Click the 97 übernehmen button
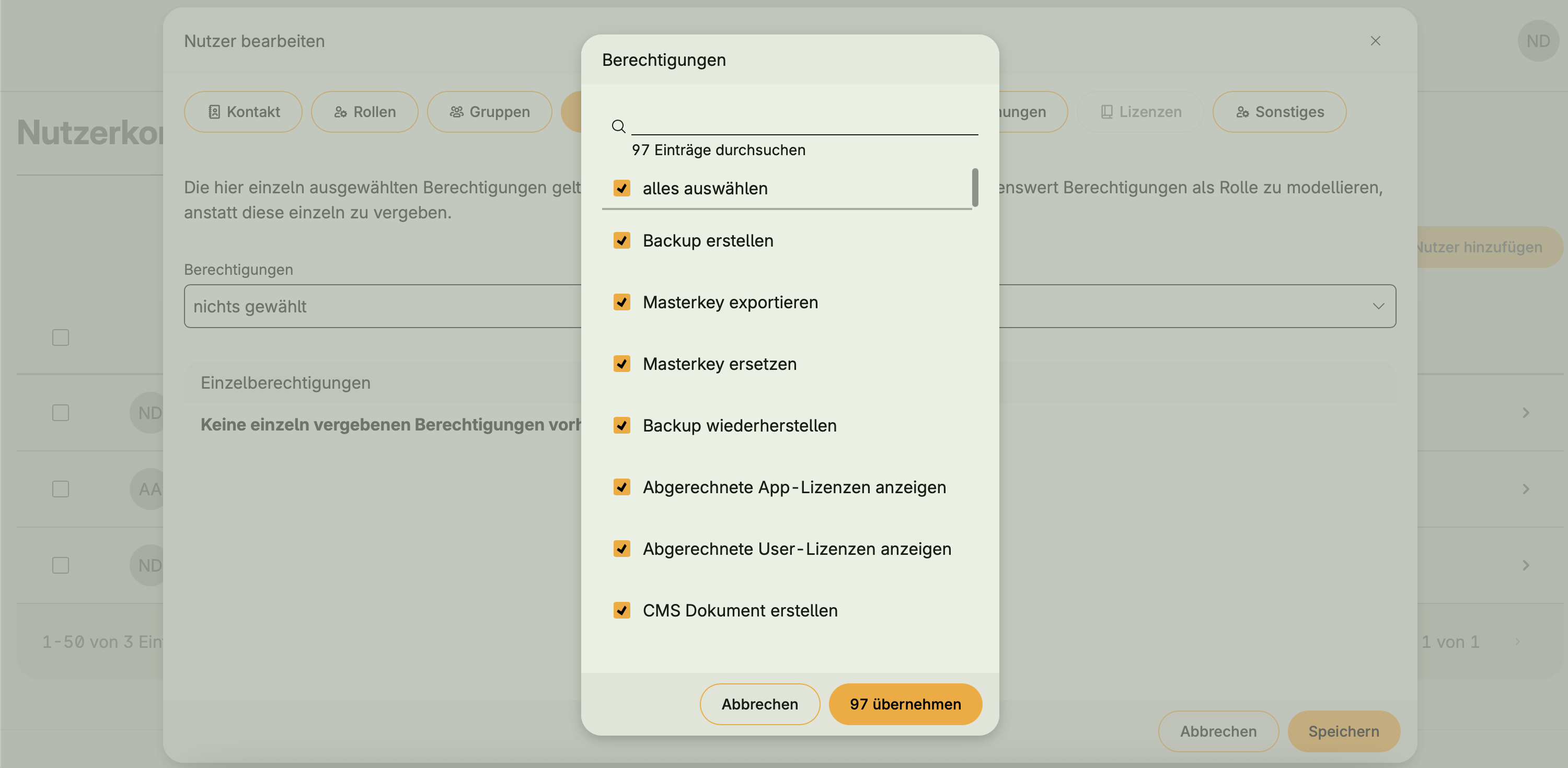Screen dimensions: 1568x768 (x=905, y=704)
